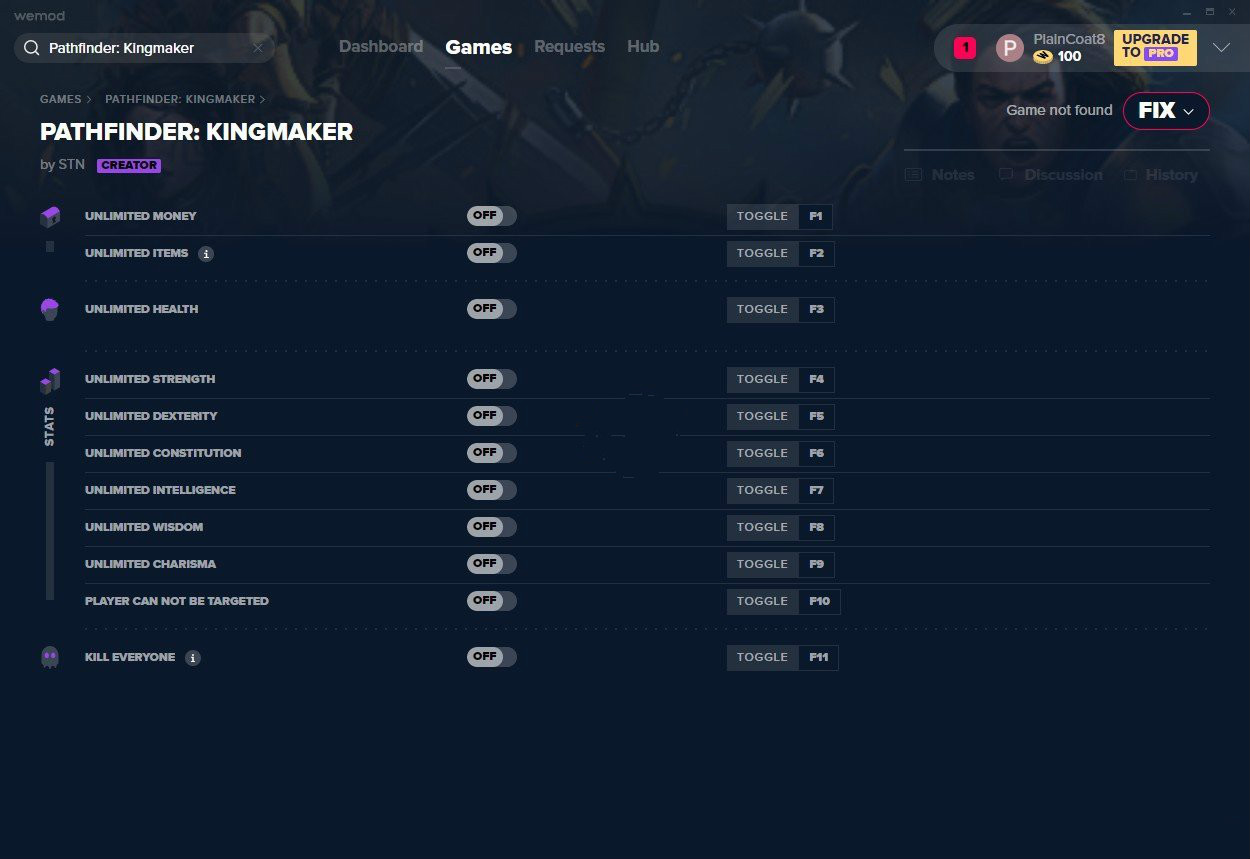1250x859 pixels.
Task: Click the PlainCoat8 profile avatar
Action: tap(1010, 48)
